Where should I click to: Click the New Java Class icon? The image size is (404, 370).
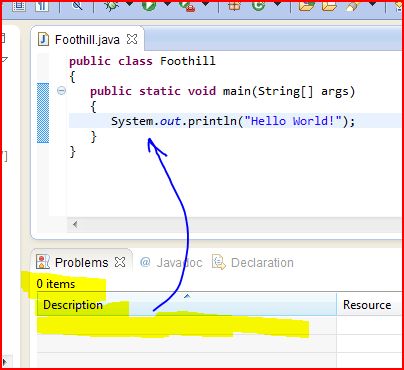(258, 6)
